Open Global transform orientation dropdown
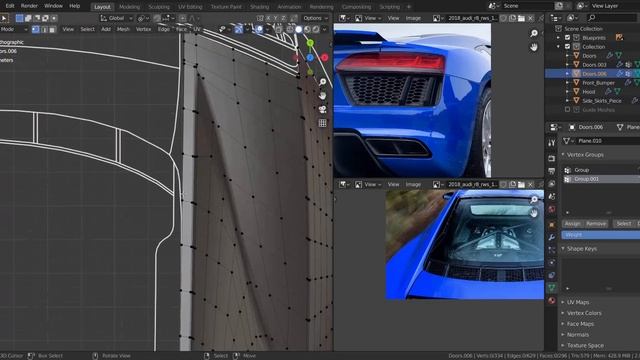This screenshot has width=640, height=360. (x=117, y=18)
